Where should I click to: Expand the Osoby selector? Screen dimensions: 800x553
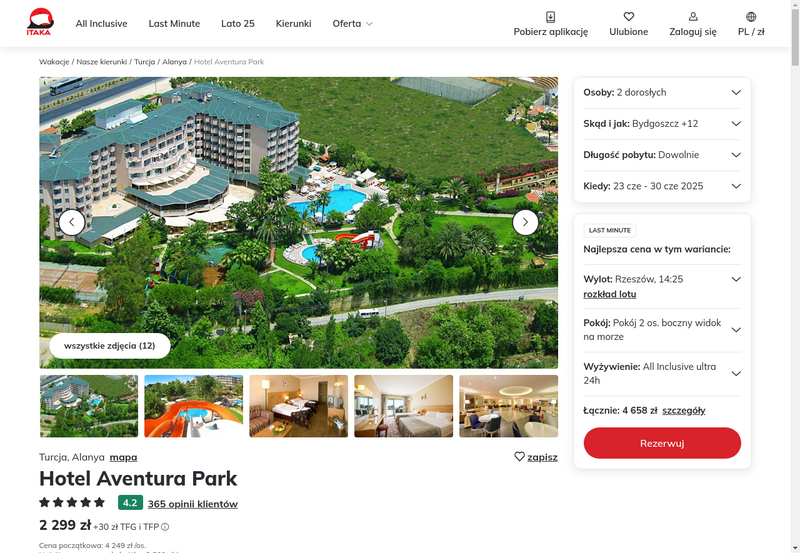pos(662,92)
